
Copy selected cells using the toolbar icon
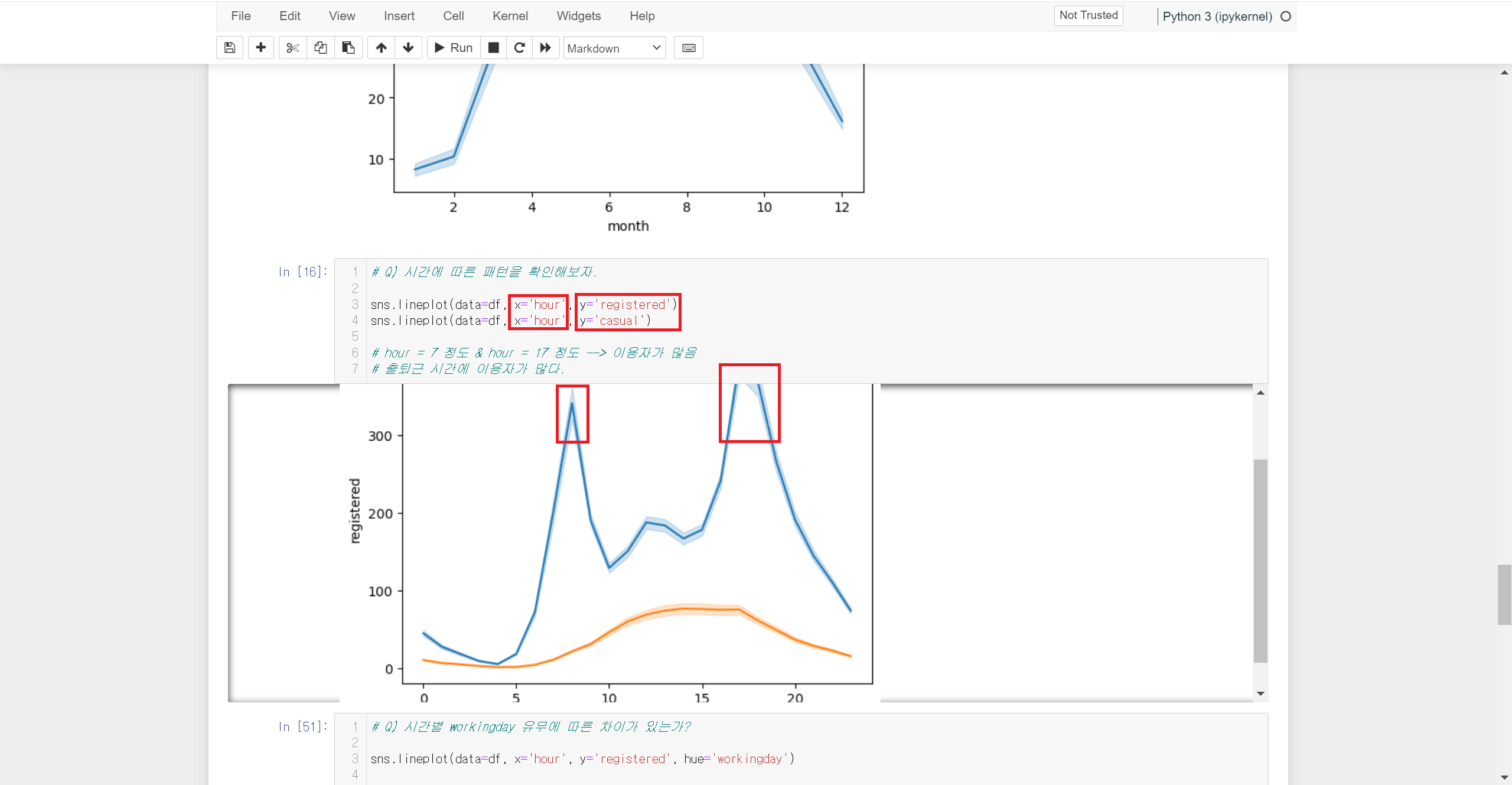click(x=321, y=48)
